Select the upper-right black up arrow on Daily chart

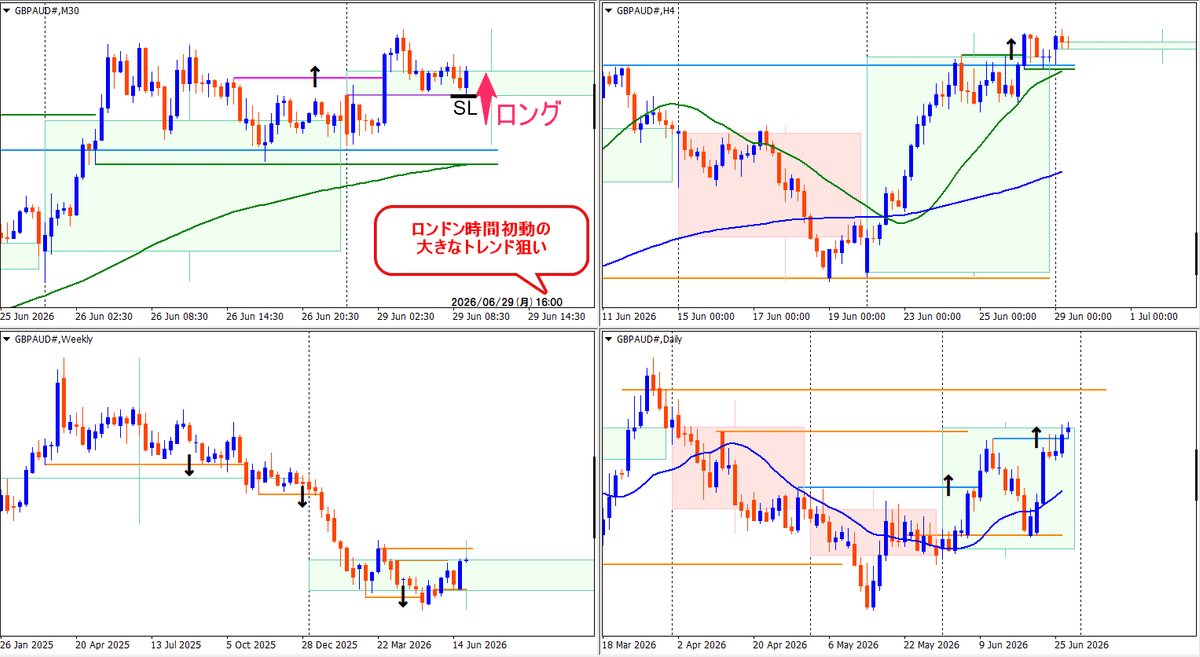tap(1036, 435)
